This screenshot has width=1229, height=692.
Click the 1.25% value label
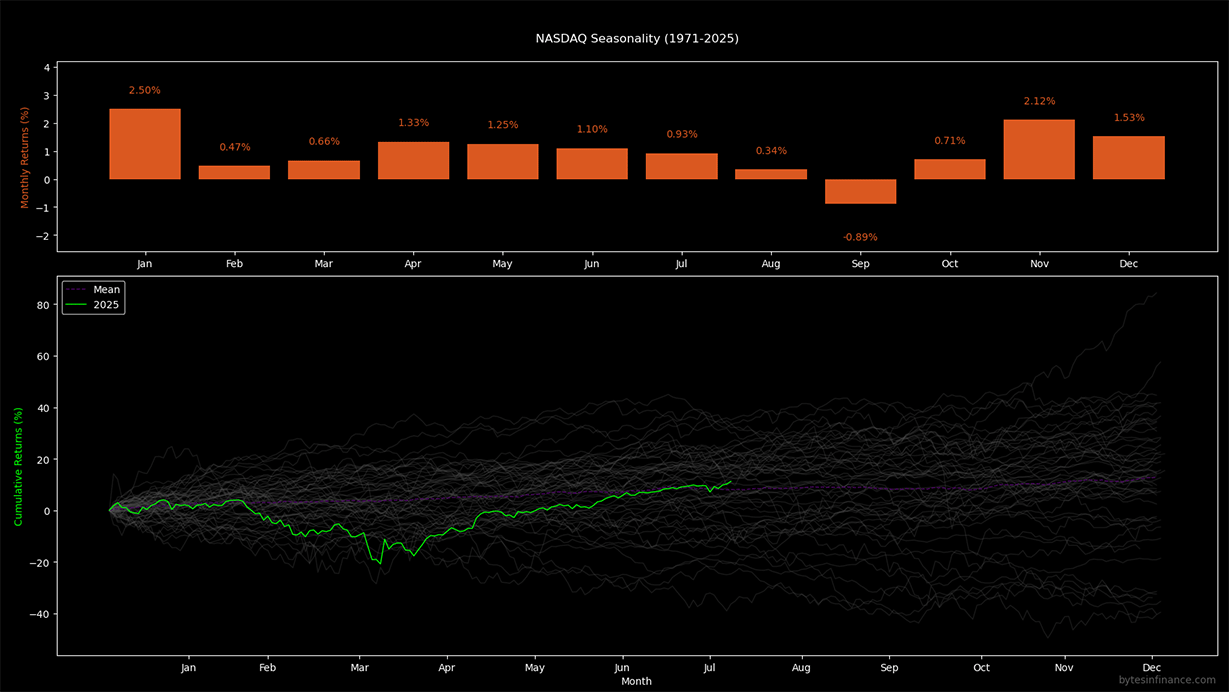(x=503, y=125)
